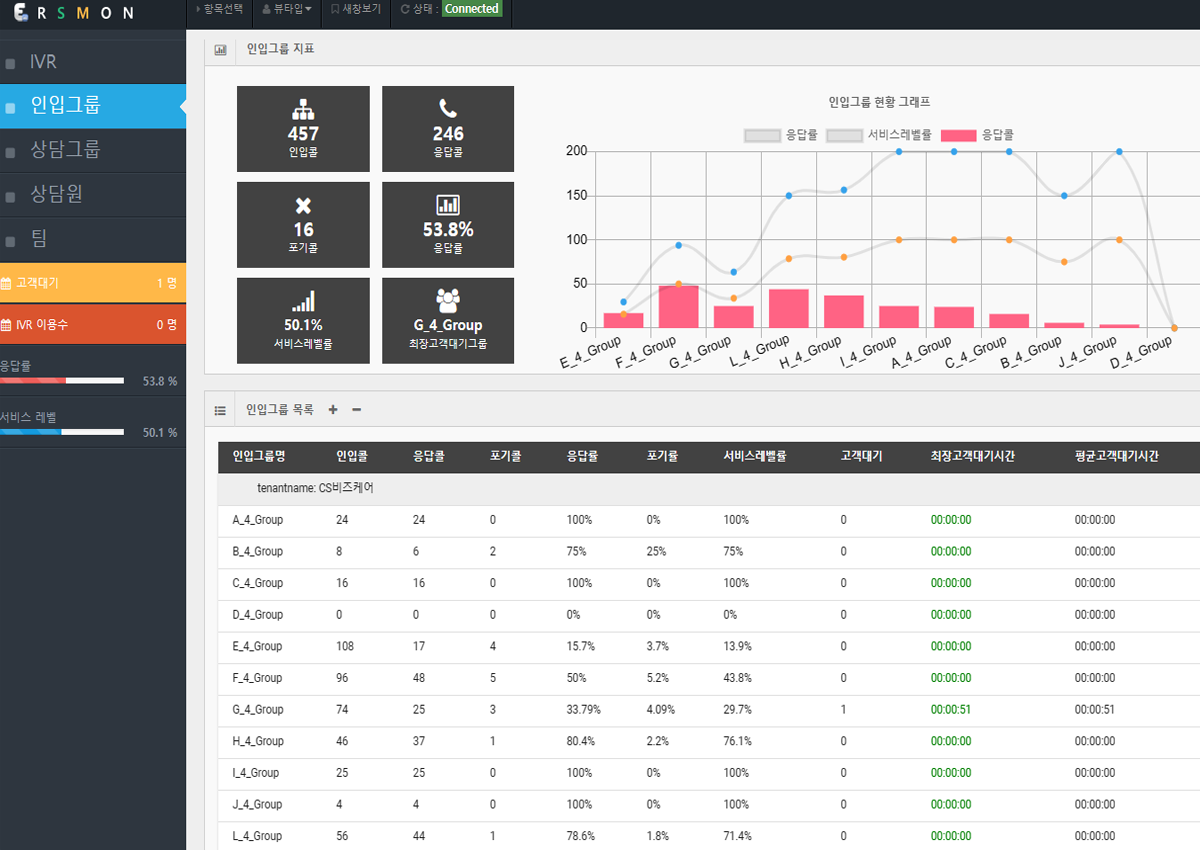Click the chart icon beside 인입그룹 지표 header
This screenshot has height=850, width=1200.
[x=220, y=49]
